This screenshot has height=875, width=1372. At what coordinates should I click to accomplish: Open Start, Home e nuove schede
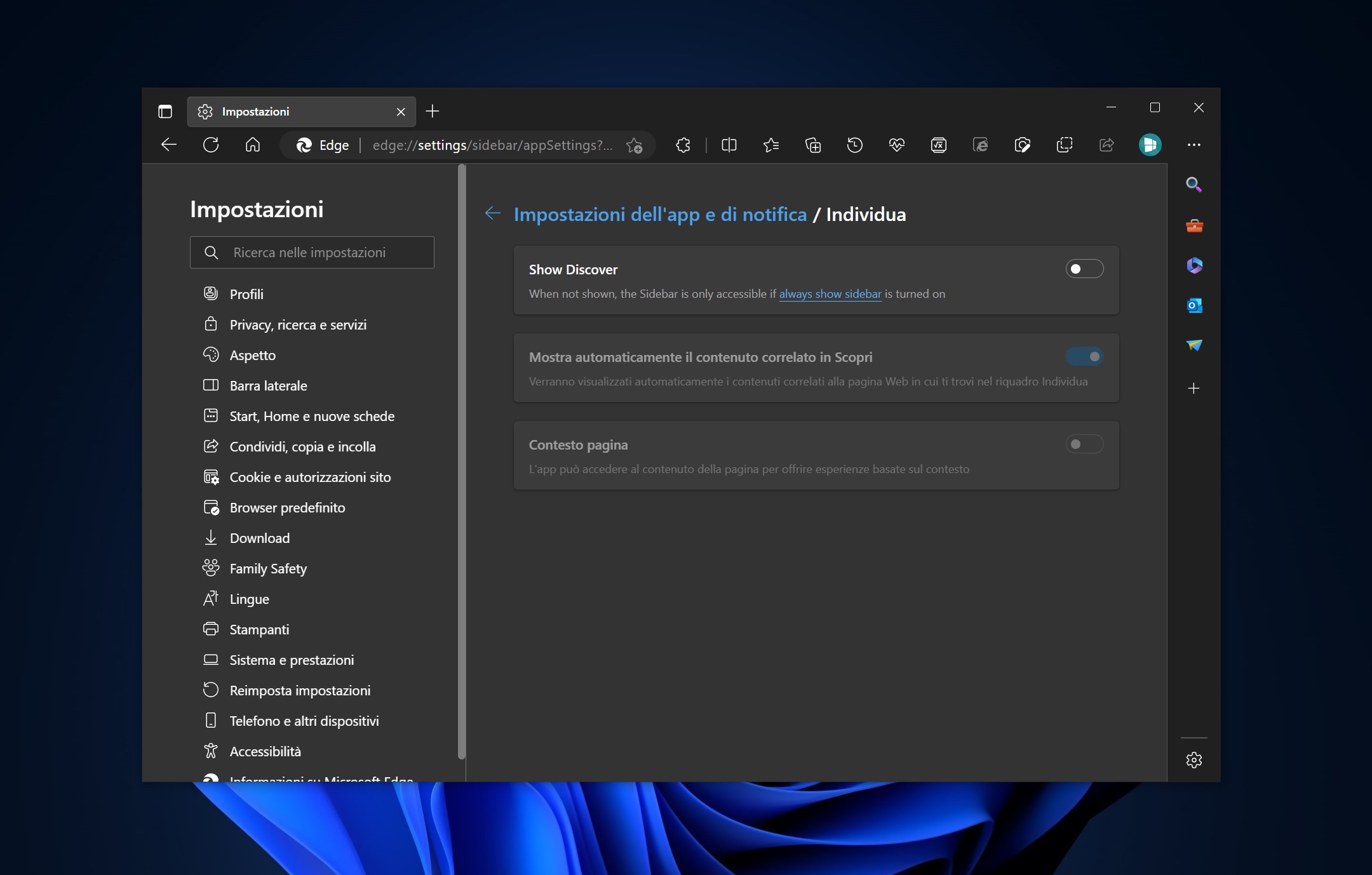click(x=311, y=416)
